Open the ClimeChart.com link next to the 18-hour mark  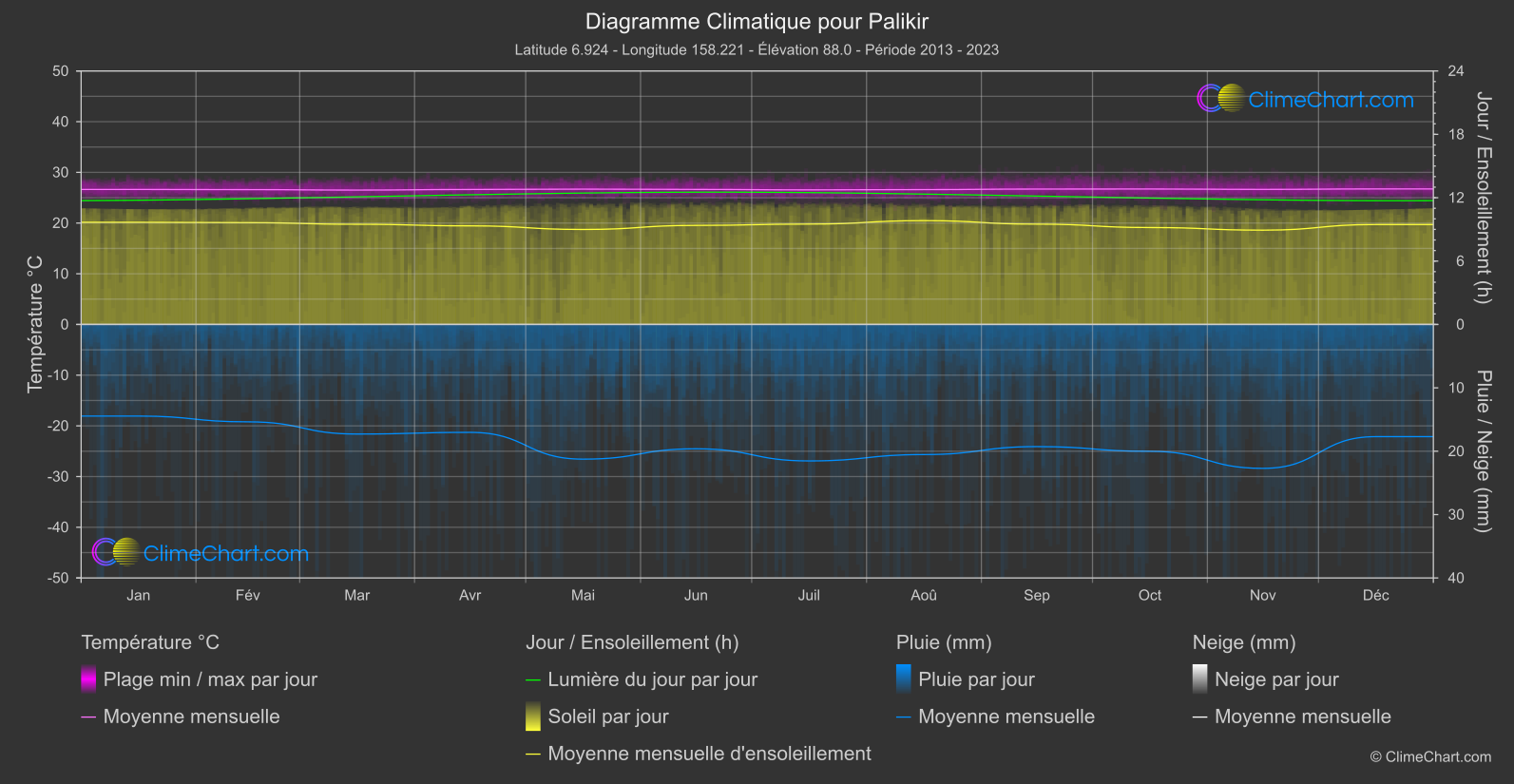(x=1331, y=100)
